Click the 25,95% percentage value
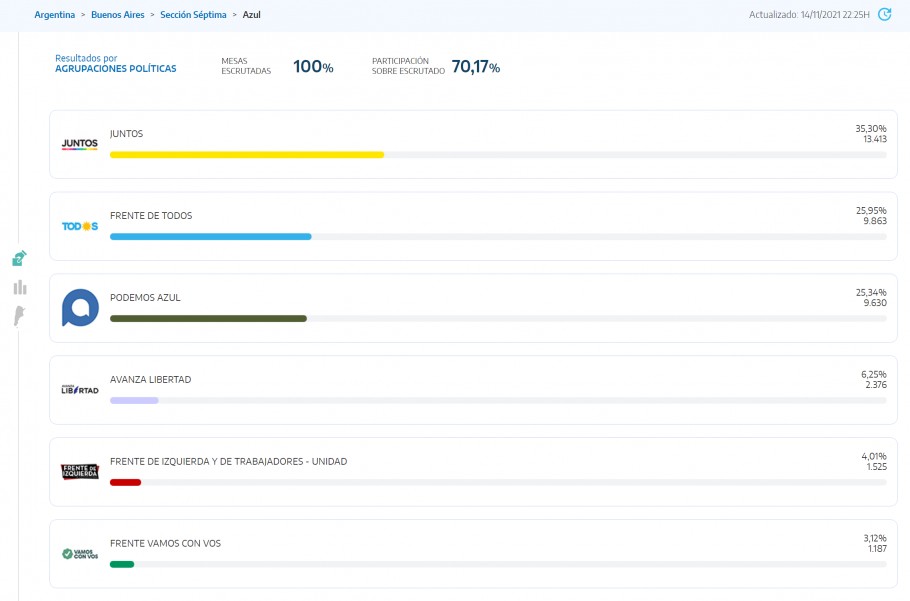Viewport: 910px width, 601px height. [871, 211]
